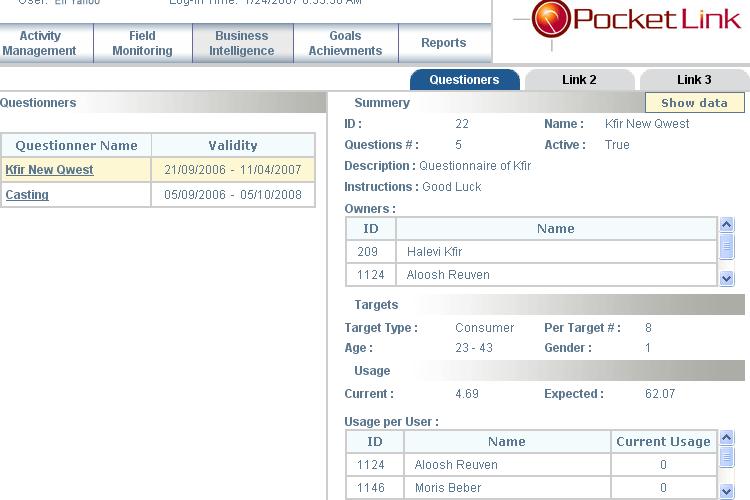Select validity cell 21/09/2006 - 11/04/2007
The image size is (750, 500).
pos(233,170)
